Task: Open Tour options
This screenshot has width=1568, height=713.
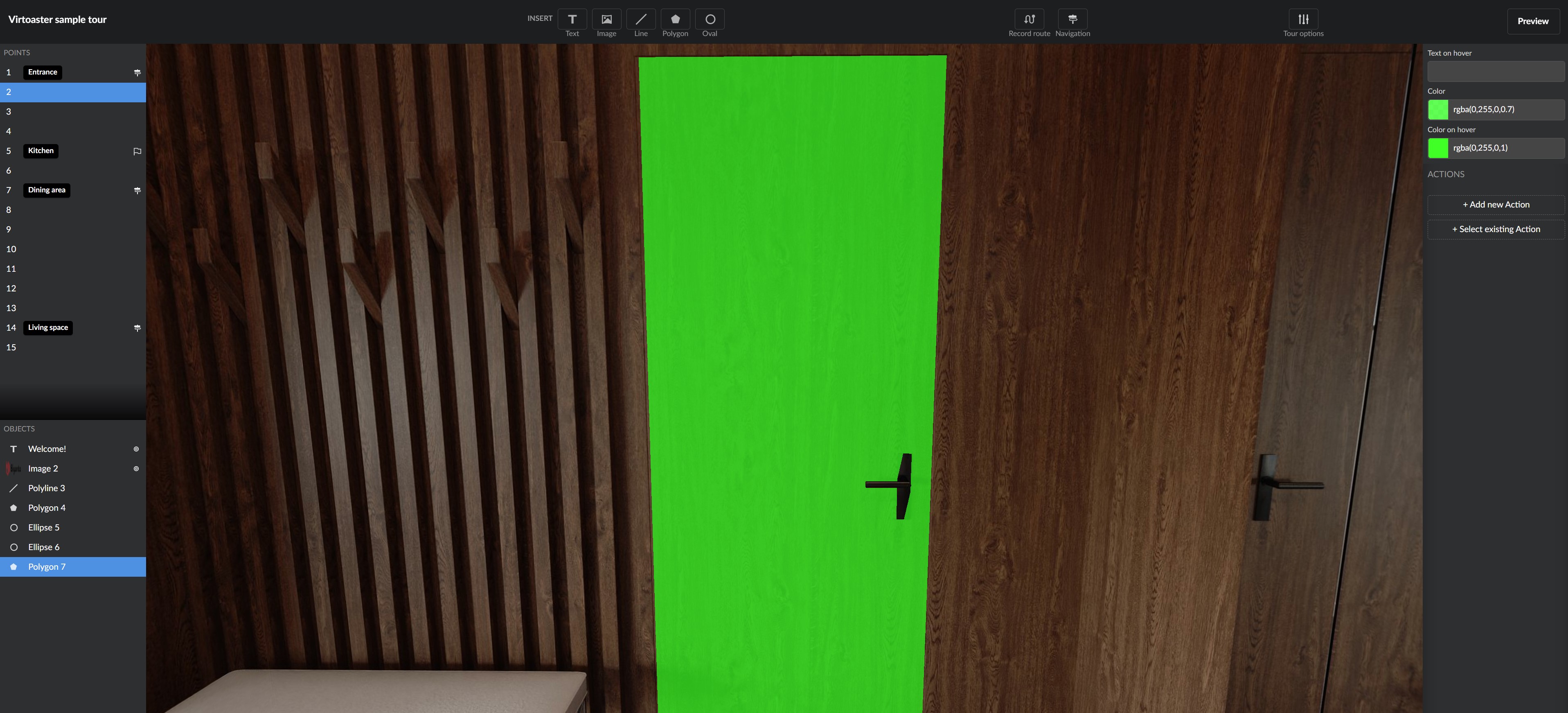Action: click(x=1302, y=20)
